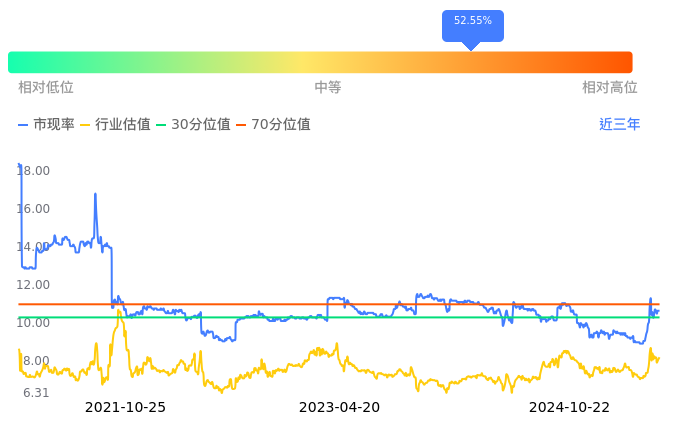Click the green 30分位值 legend line marker
686x442 pixels.
coord(161,125)
